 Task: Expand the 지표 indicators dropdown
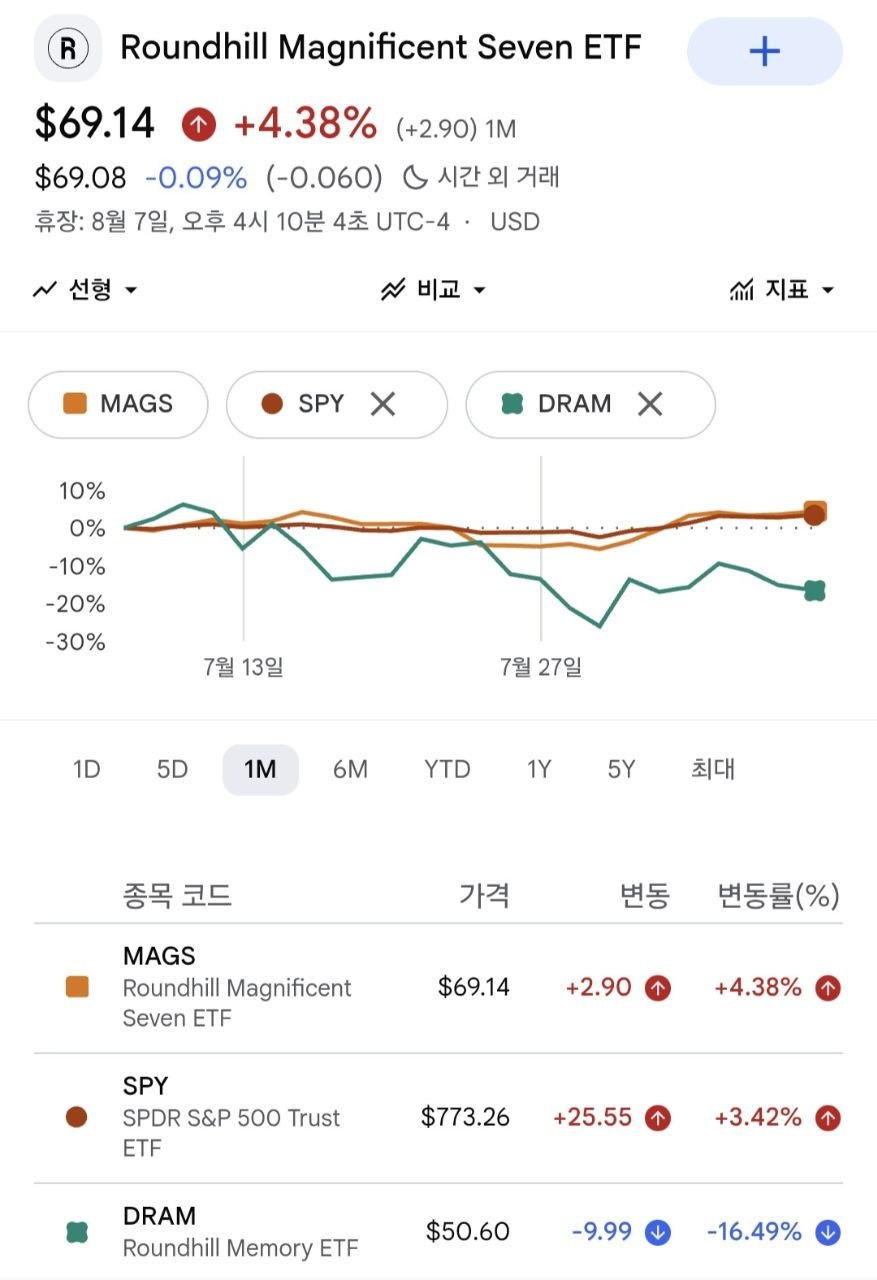782,290
